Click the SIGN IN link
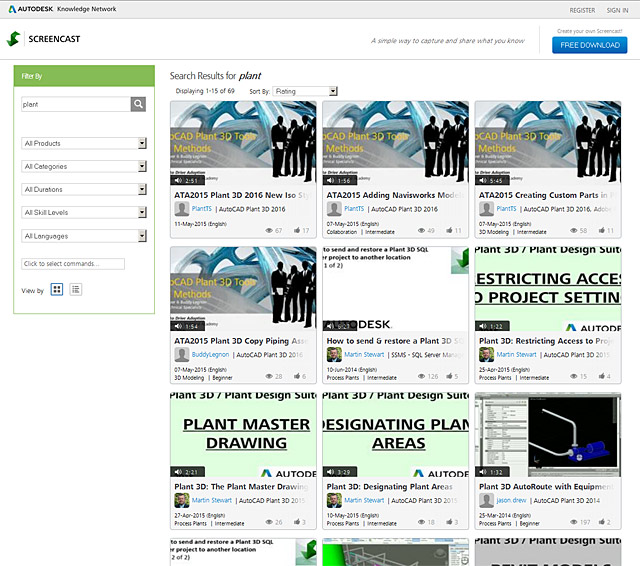The width and height of the screenshot is (640, 566). (617, 10)
